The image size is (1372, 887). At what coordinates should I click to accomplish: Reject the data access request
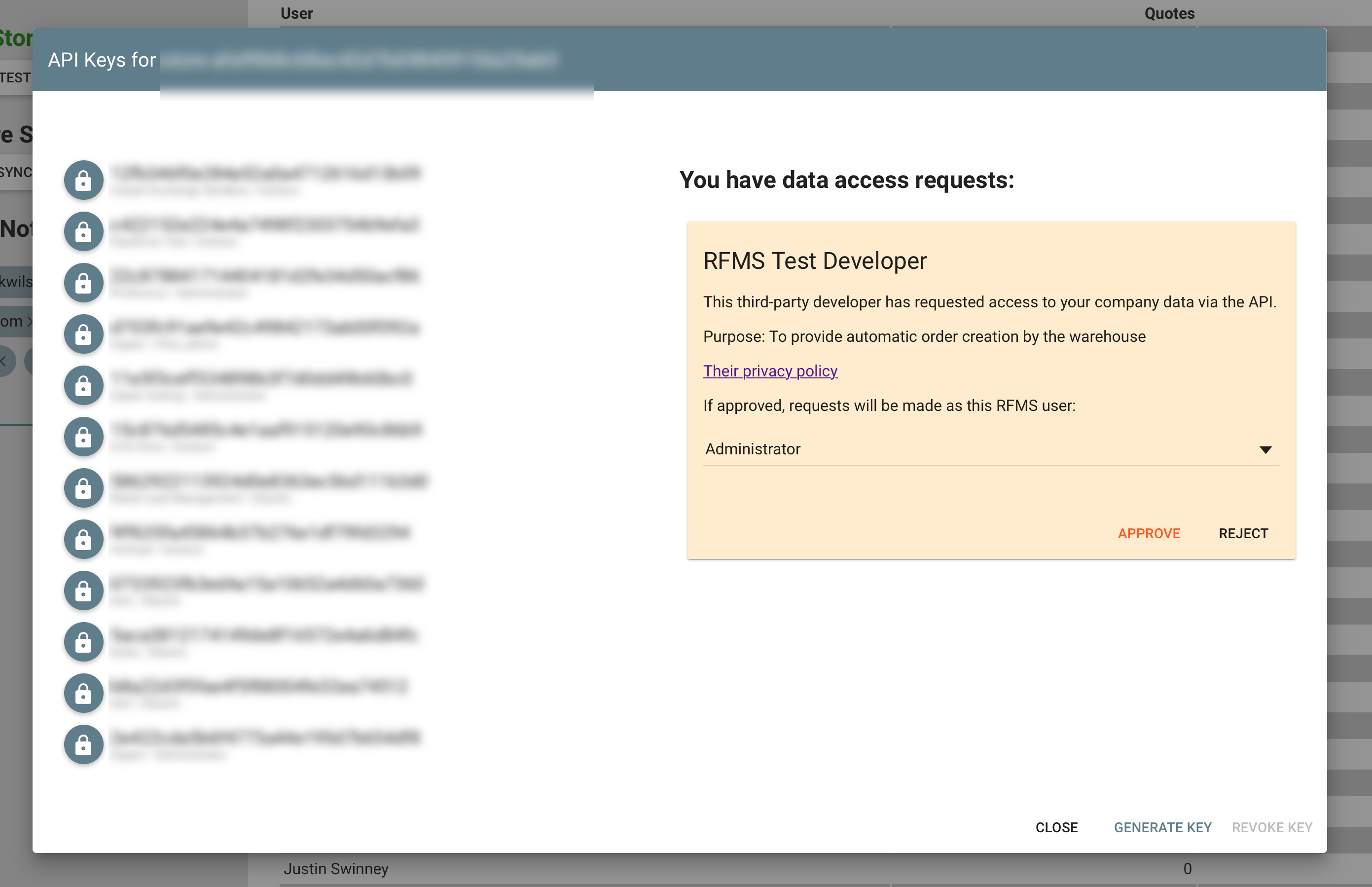1243,533
